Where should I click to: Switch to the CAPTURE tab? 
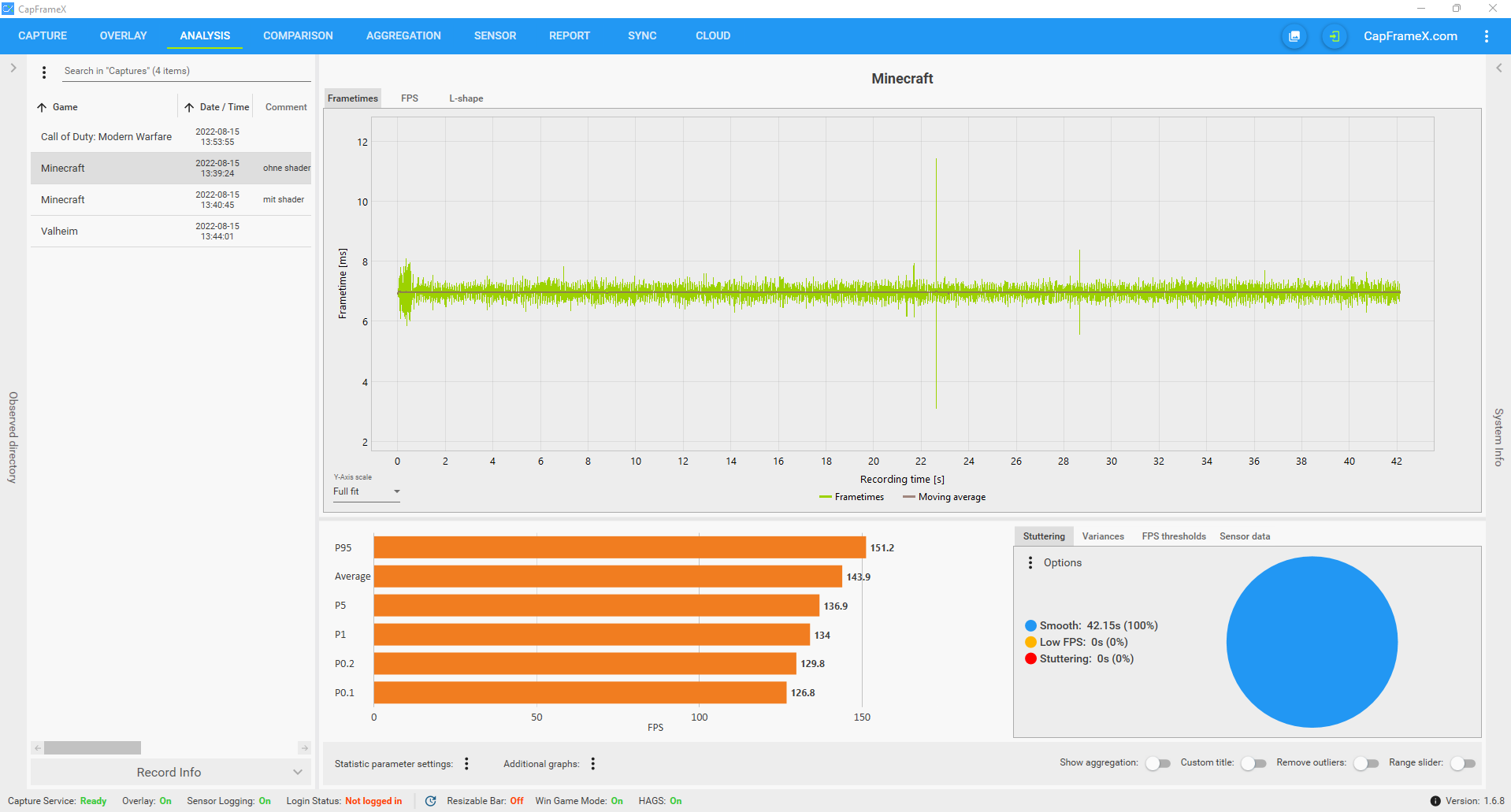pos(43,36)
